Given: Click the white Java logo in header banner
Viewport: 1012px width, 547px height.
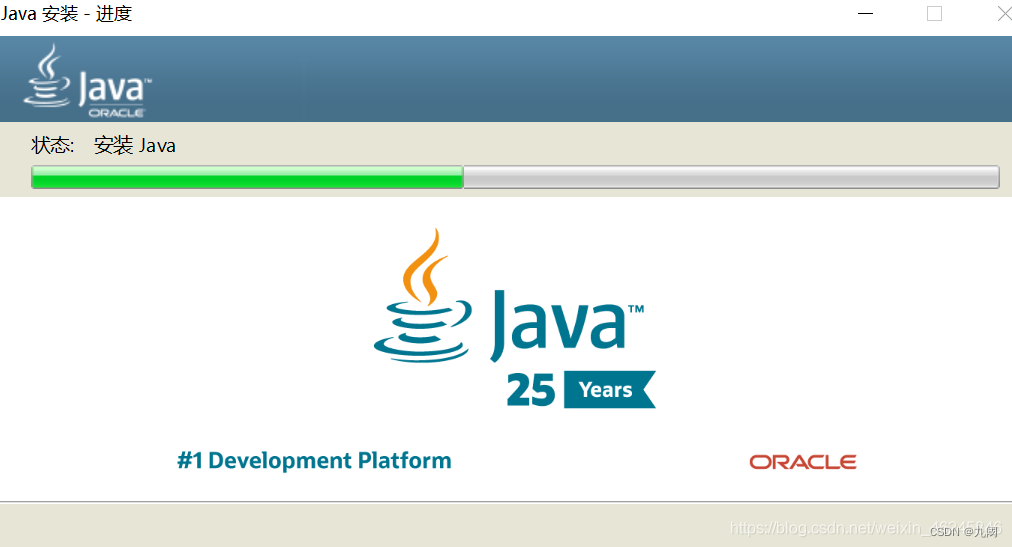Looking at the screenshot, I should (x=88, y=81).
